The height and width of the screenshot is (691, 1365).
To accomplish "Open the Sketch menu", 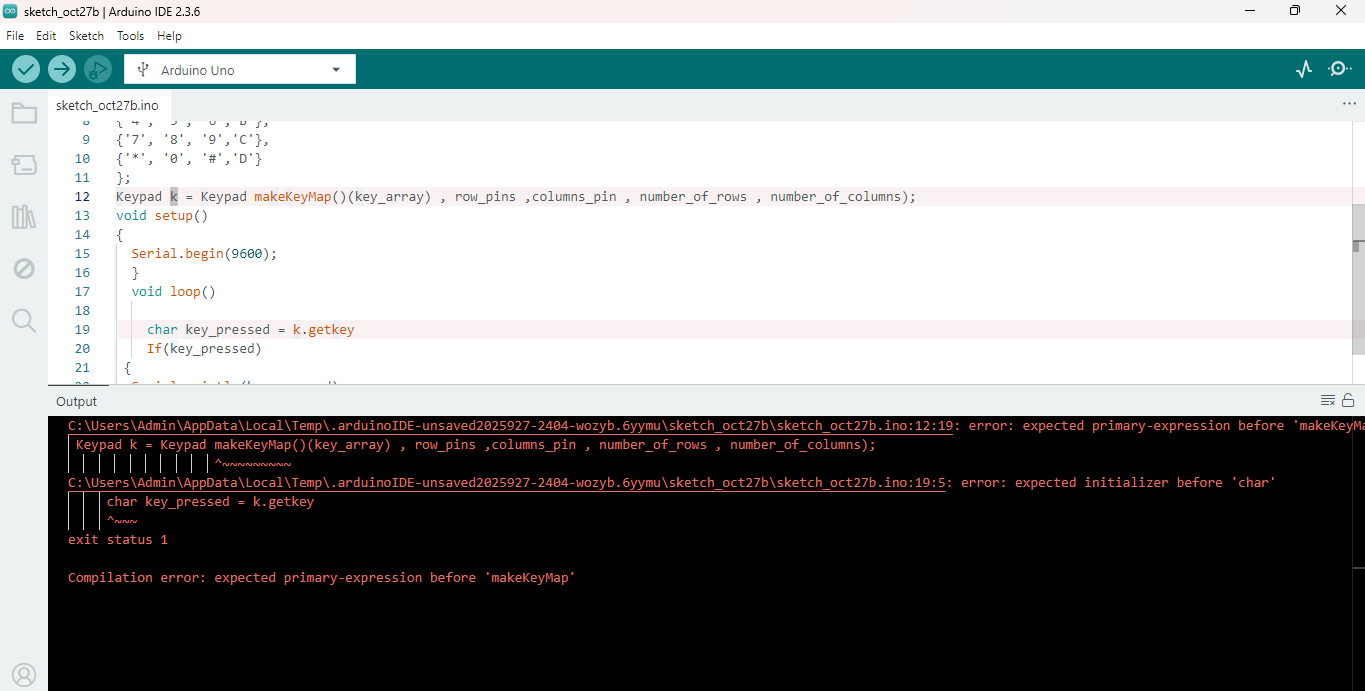I will pos(86,36).
